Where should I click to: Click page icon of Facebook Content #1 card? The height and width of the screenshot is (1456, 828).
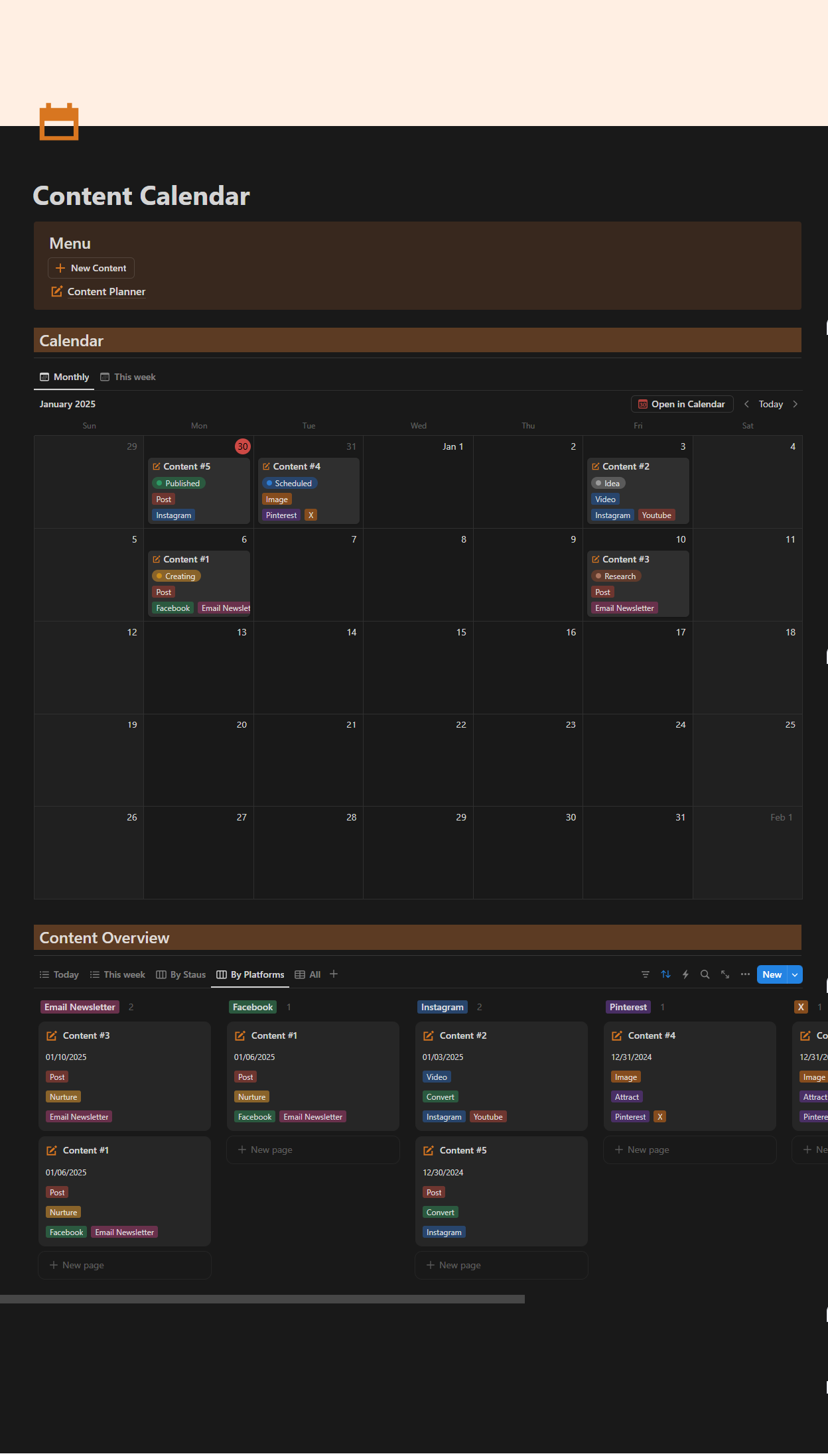[x=240, y=1035]
